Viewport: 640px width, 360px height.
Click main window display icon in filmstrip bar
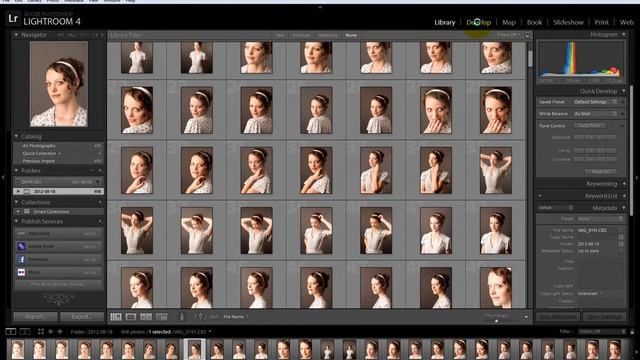point(11,331)
